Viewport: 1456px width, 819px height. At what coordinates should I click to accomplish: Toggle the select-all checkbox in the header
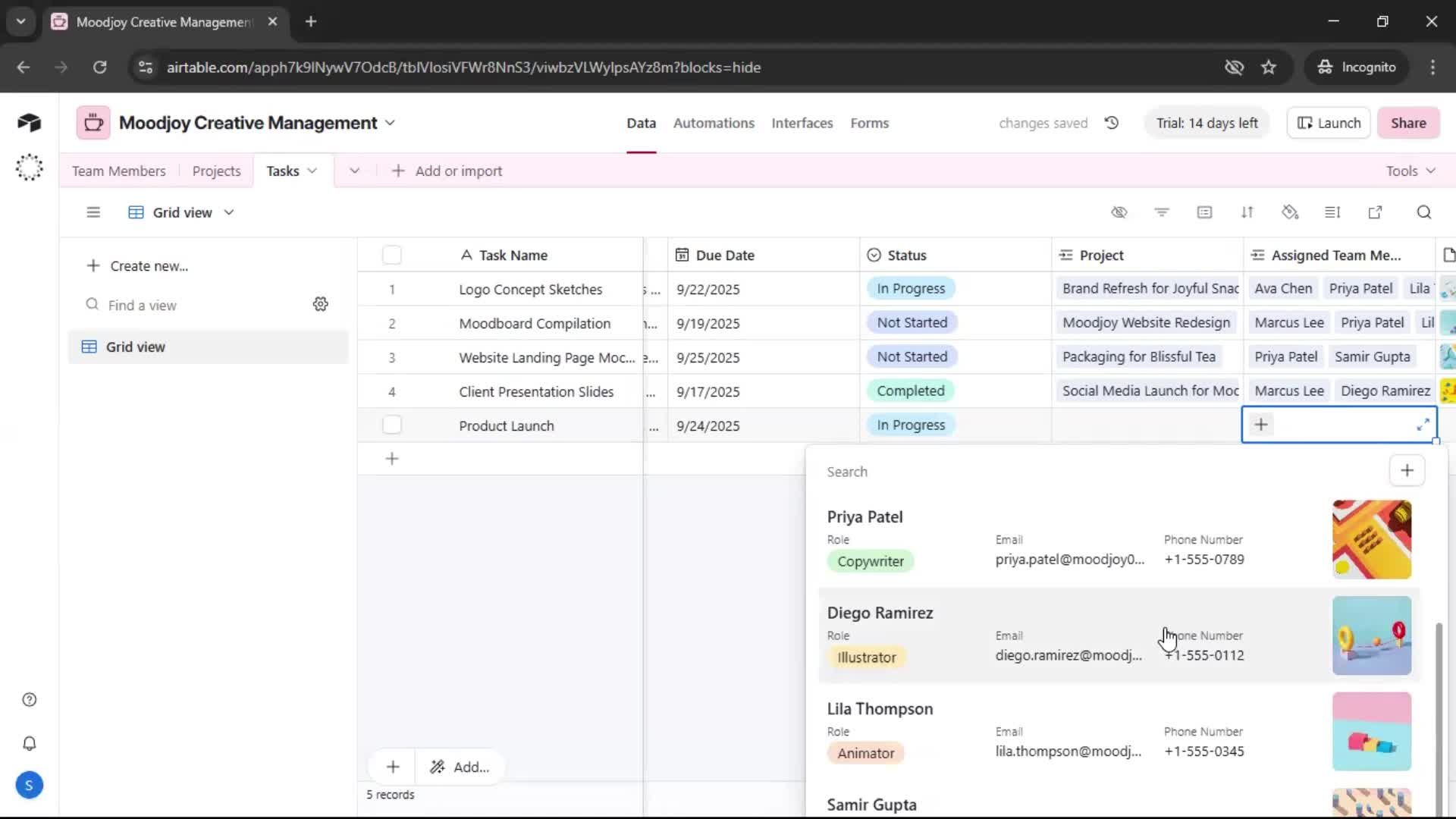pyautogui.click(x=392, y=256)
